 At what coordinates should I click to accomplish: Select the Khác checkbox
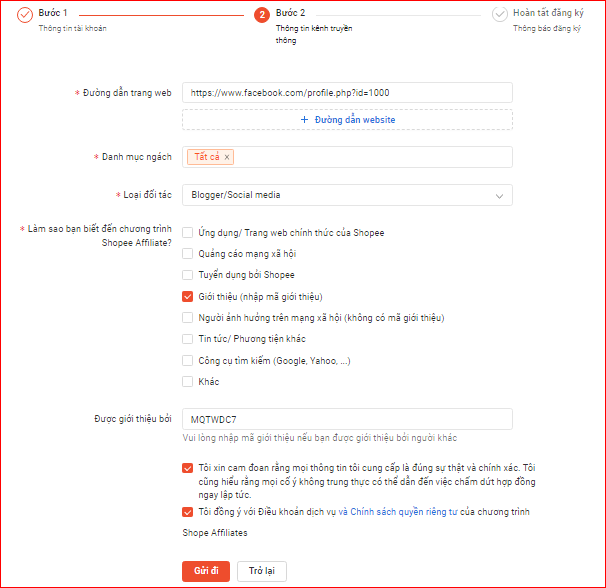pyautogui.click(x=188, y=382)
